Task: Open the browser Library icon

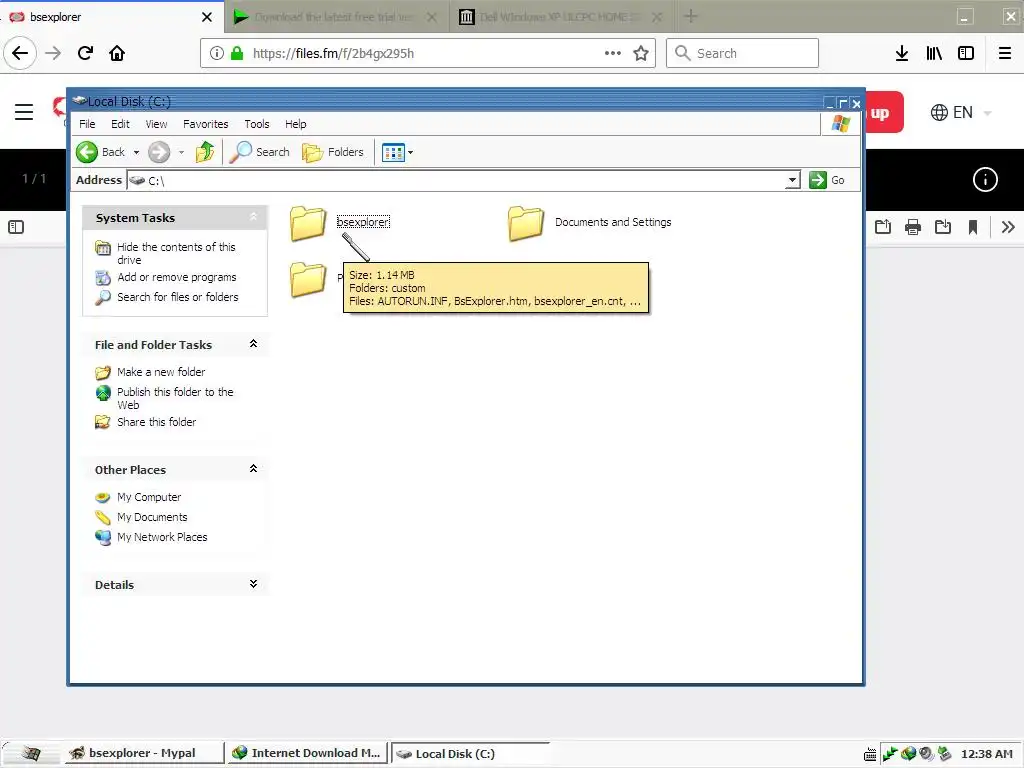Action: pyautogui.click(x=934, y=54)
